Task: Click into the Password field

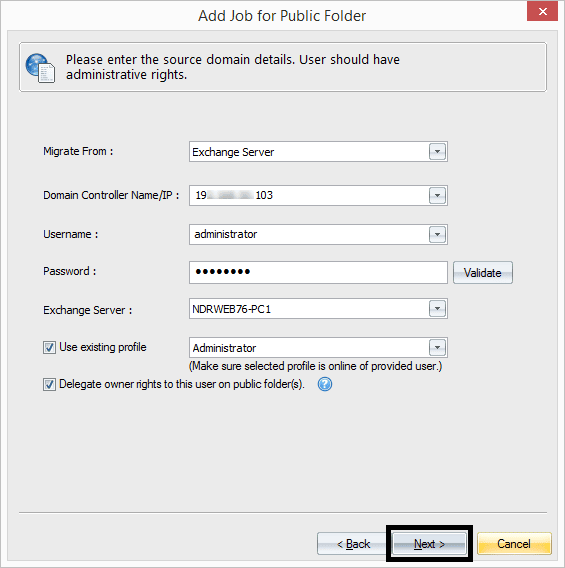Action: (x=318, y=272)
